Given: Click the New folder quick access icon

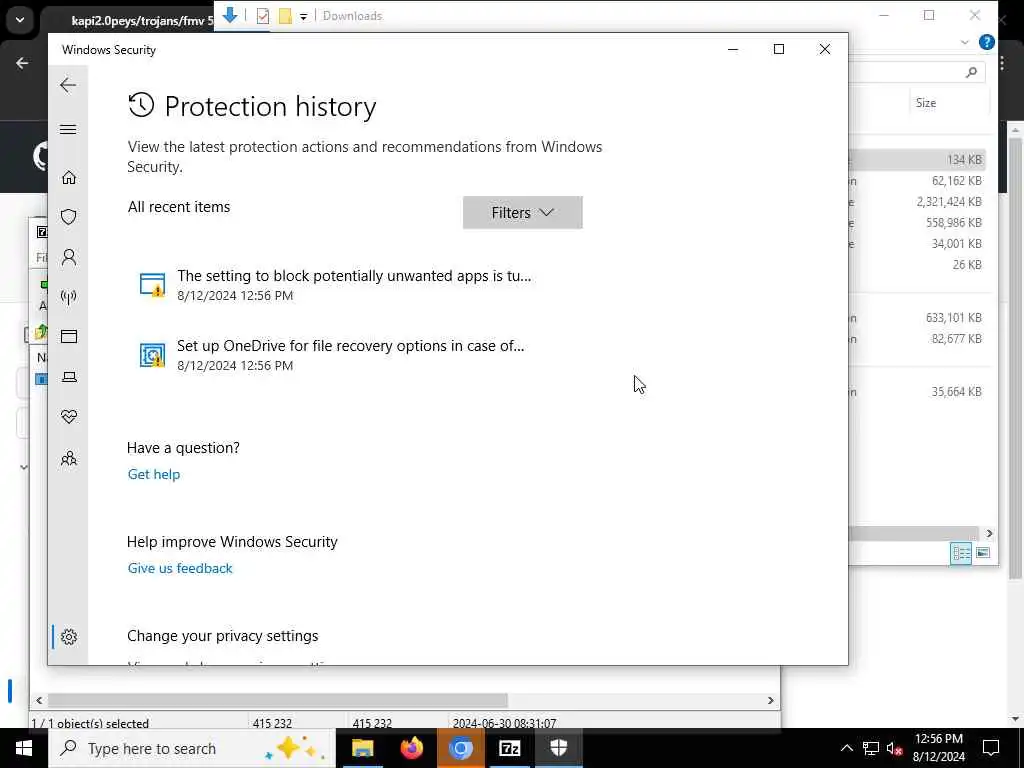Looking at the screenshot, I should point(285,16).
